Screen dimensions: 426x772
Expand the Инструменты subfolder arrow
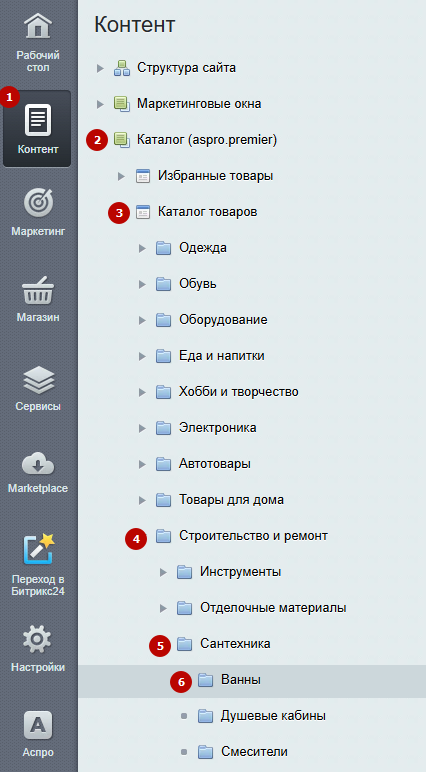tap(164, 572)
